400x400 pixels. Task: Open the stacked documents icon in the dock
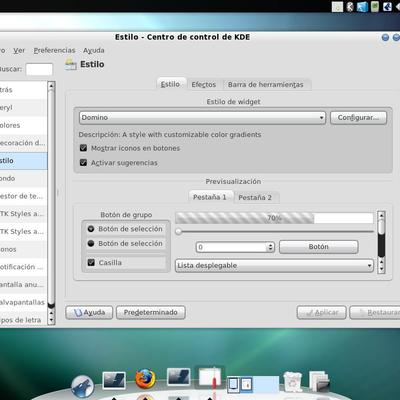click(319, 382)
